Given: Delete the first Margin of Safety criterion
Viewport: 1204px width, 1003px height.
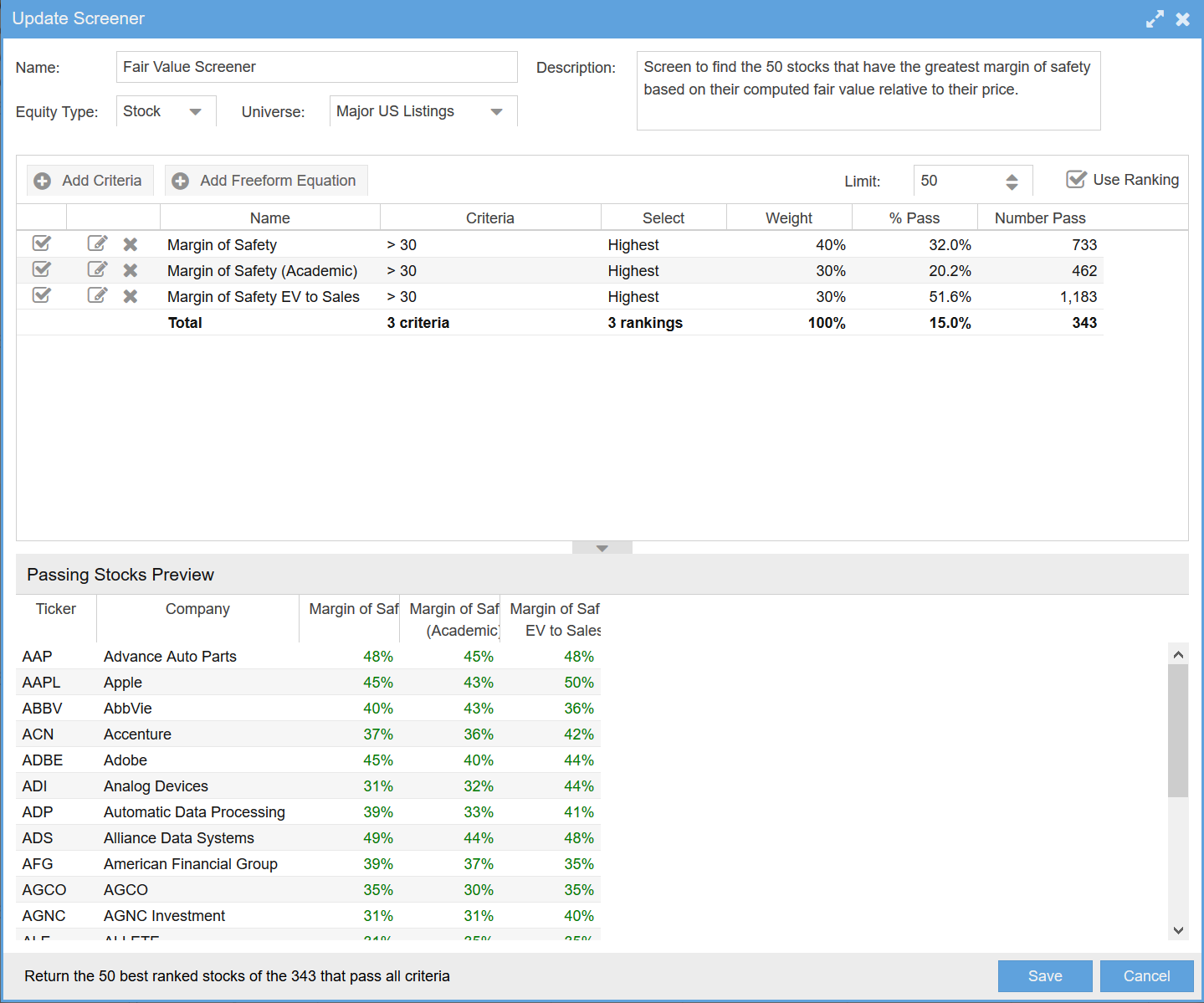Looking at the screenshot, I should 131,244.
